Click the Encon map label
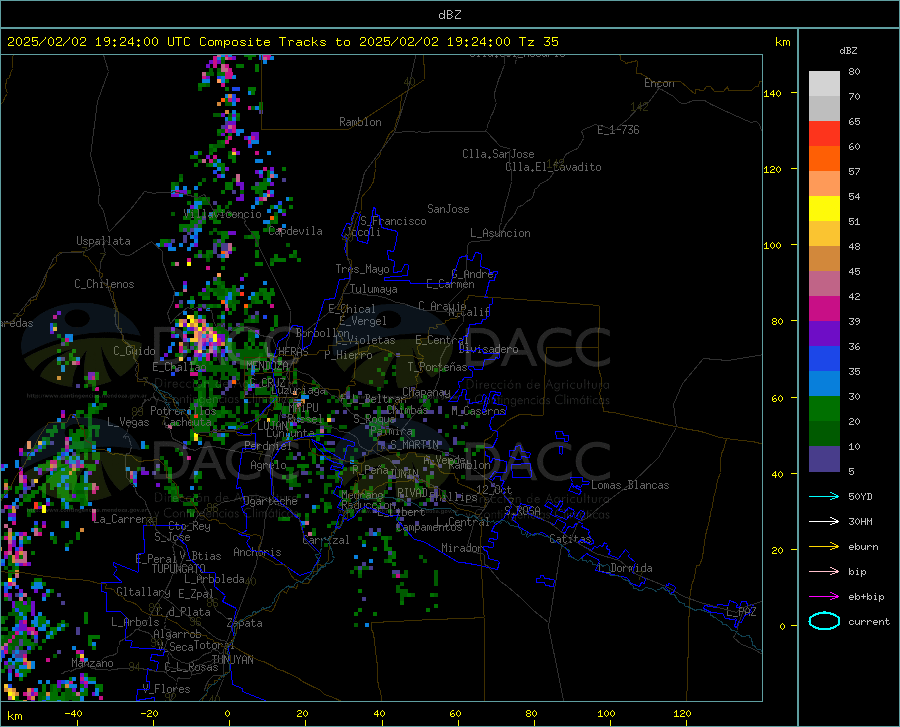Viewport: 900px width, 727px height. (659, 83)
